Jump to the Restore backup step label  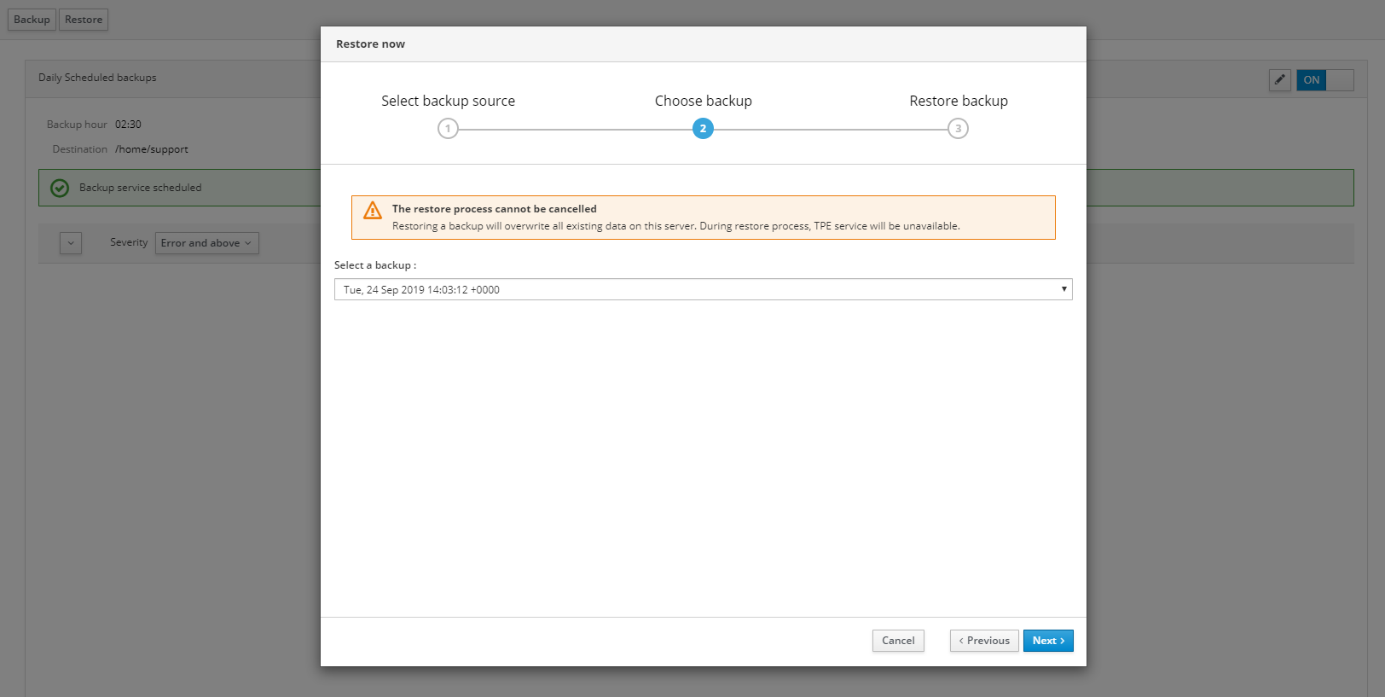point(958,101)
